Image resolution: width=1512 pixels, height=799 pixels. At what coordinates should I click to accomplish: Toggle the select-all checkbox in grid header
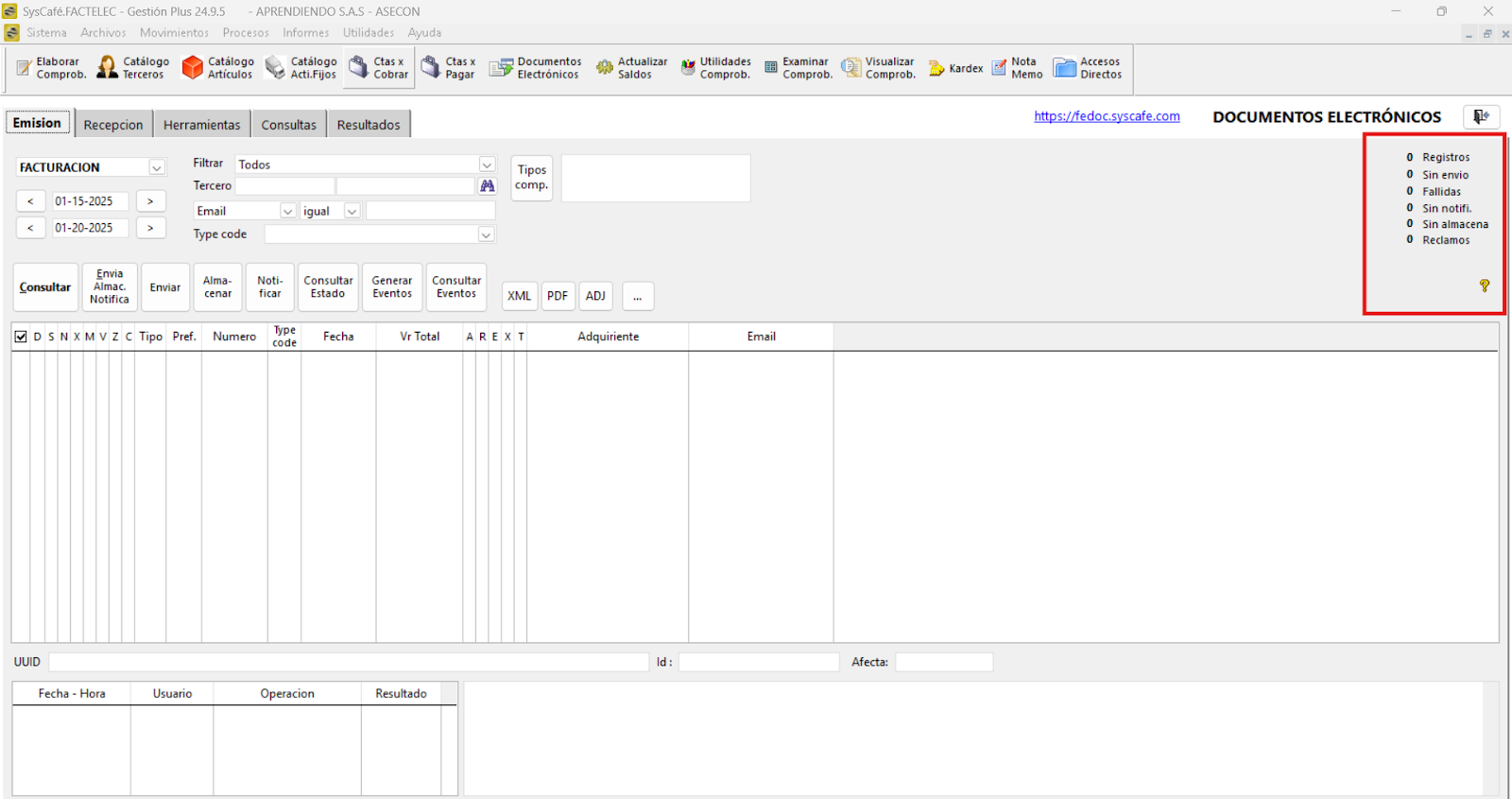tap(21, 337)
